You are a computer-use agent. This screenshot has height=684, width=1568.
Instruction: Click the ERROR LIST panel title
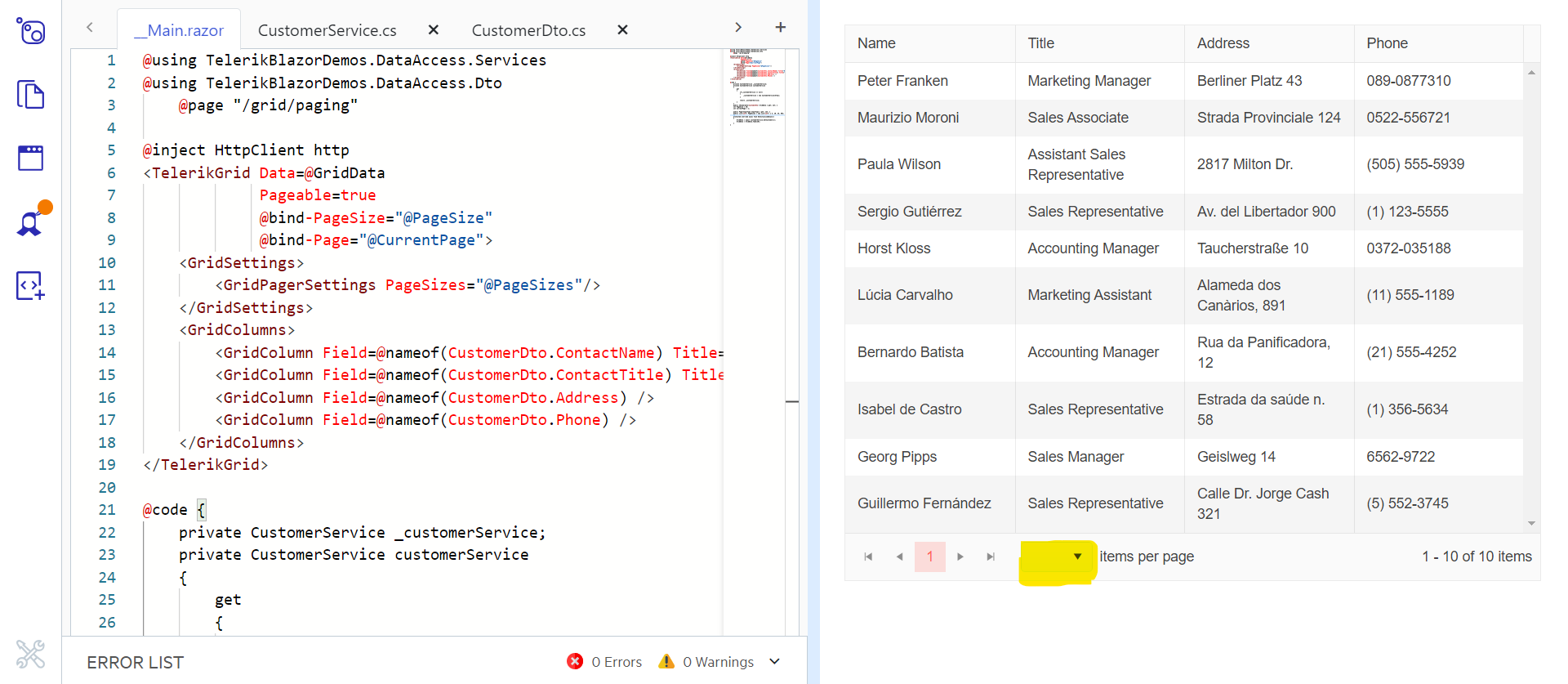(x=136, y=663)
